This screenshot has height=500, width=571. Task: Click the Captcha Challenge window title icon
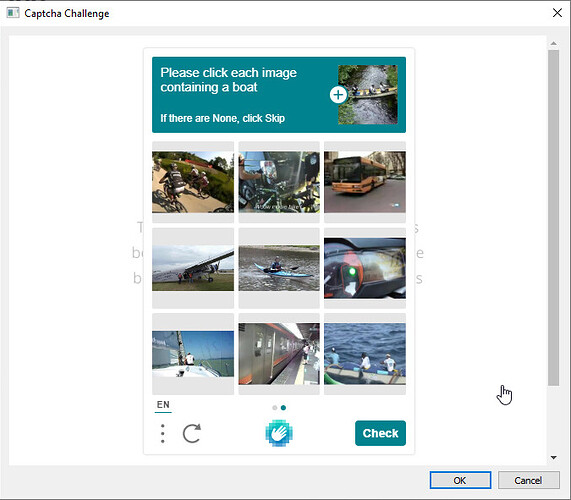point(13,13)
